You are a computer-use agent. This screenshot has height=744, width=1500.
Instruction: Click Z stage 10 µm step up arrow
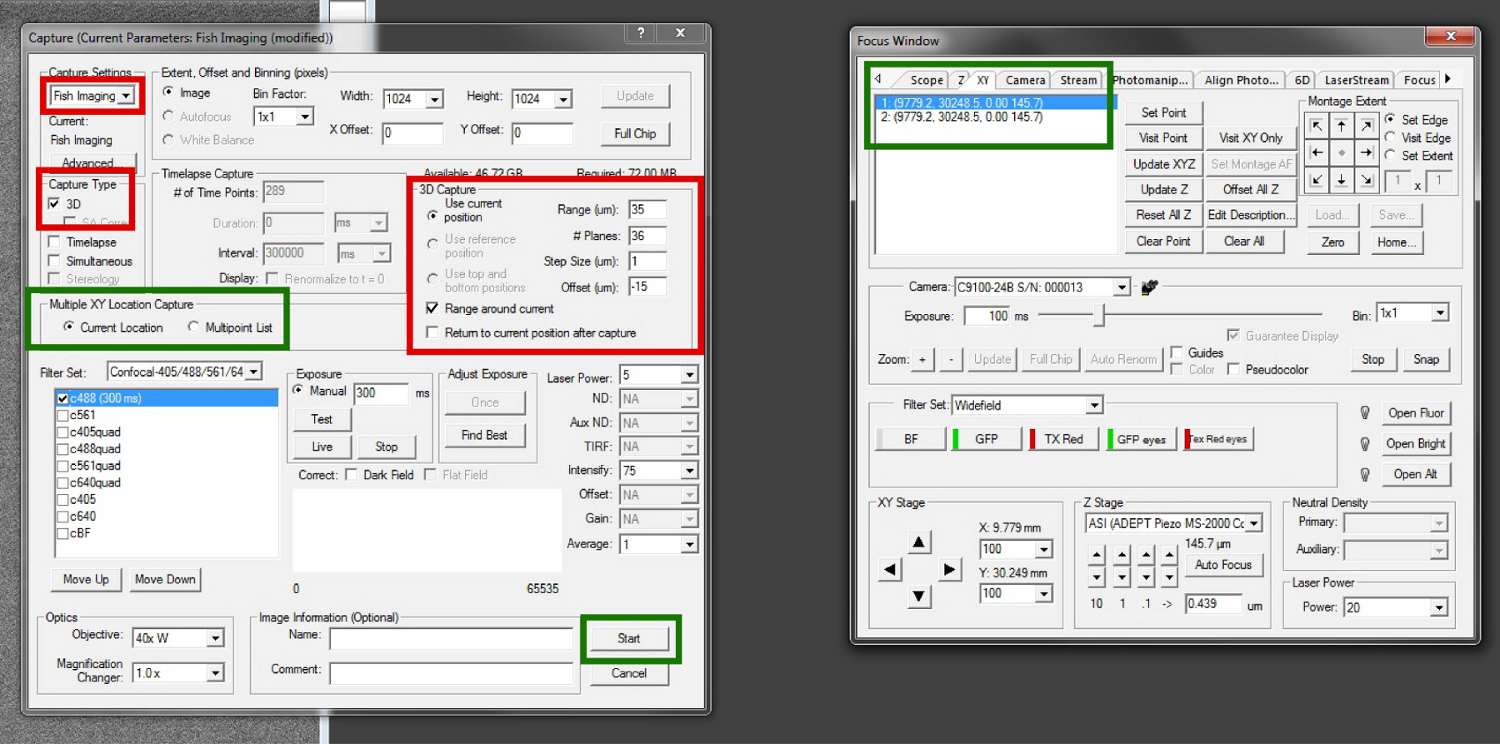click(1097, 554)
